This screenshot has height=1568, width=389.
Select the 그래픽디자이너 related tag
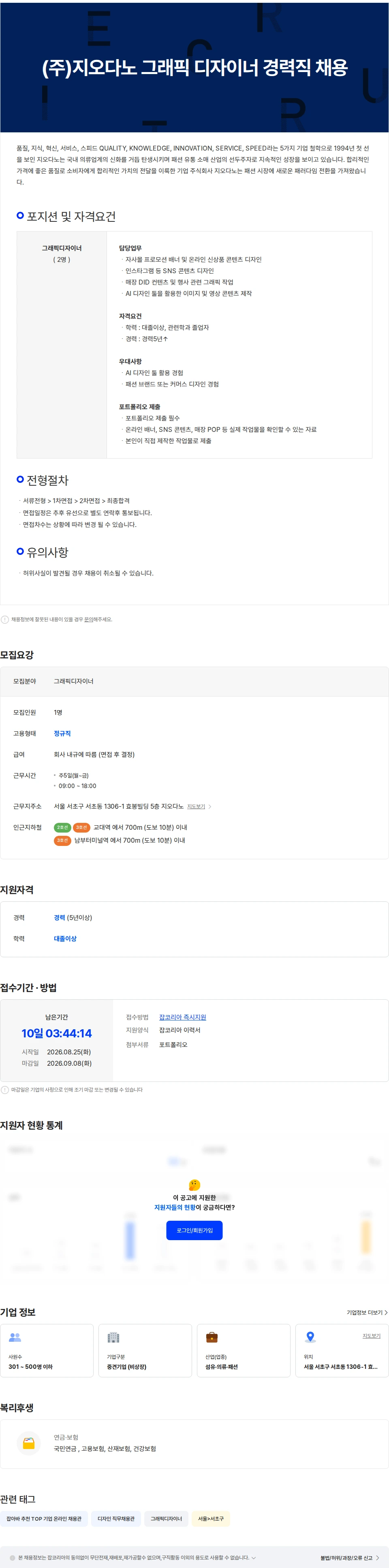167,1519
